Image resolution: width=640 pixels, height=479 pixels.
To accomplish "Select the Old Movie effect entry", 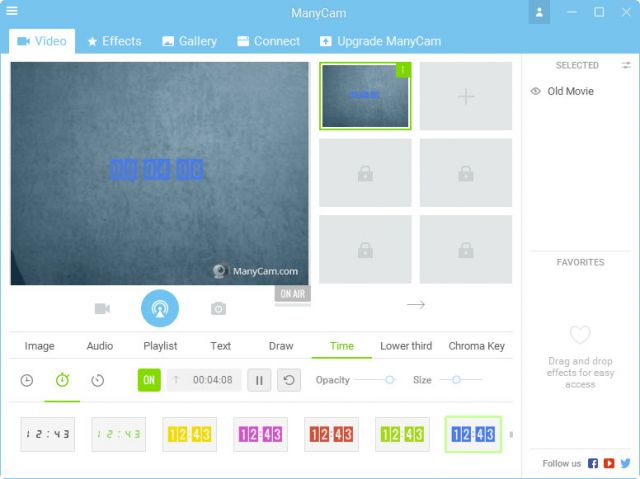I will (x=570, y=91).
